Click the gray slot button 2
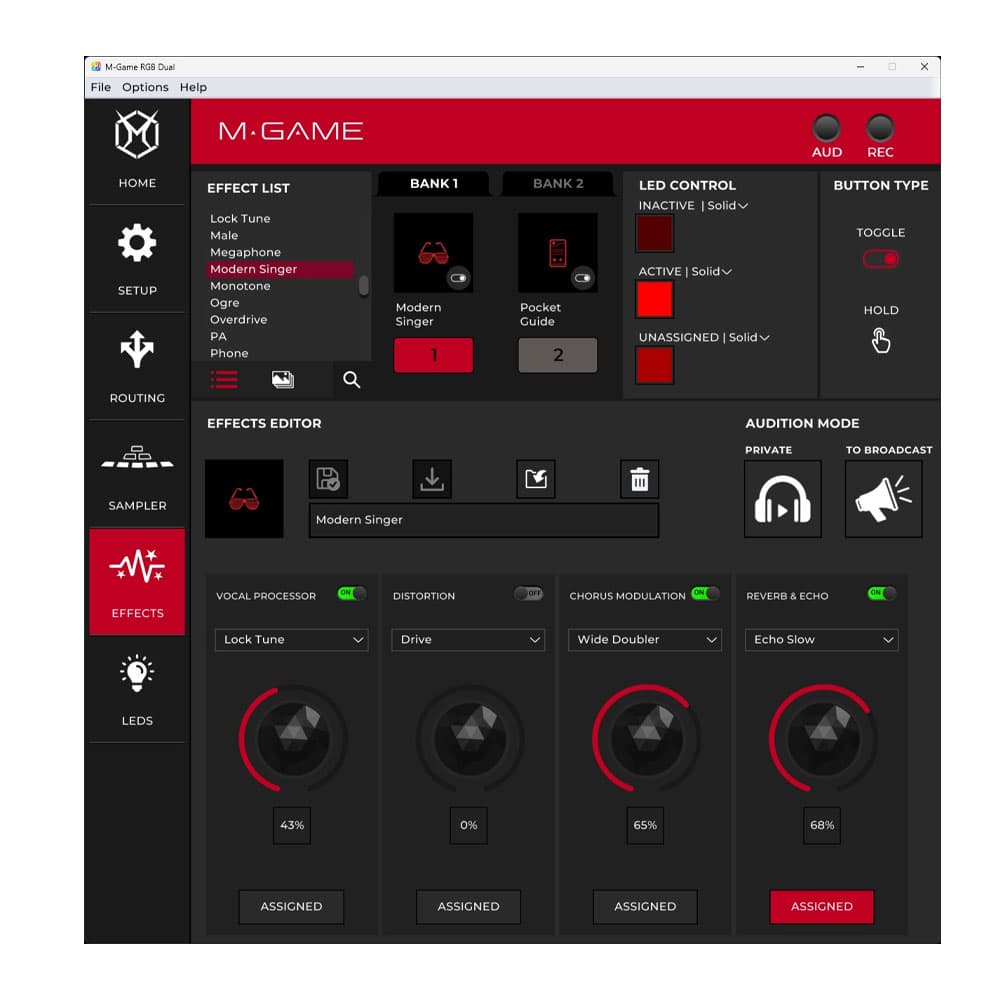The image size is (1000, 1000). (x=558, y=355)
